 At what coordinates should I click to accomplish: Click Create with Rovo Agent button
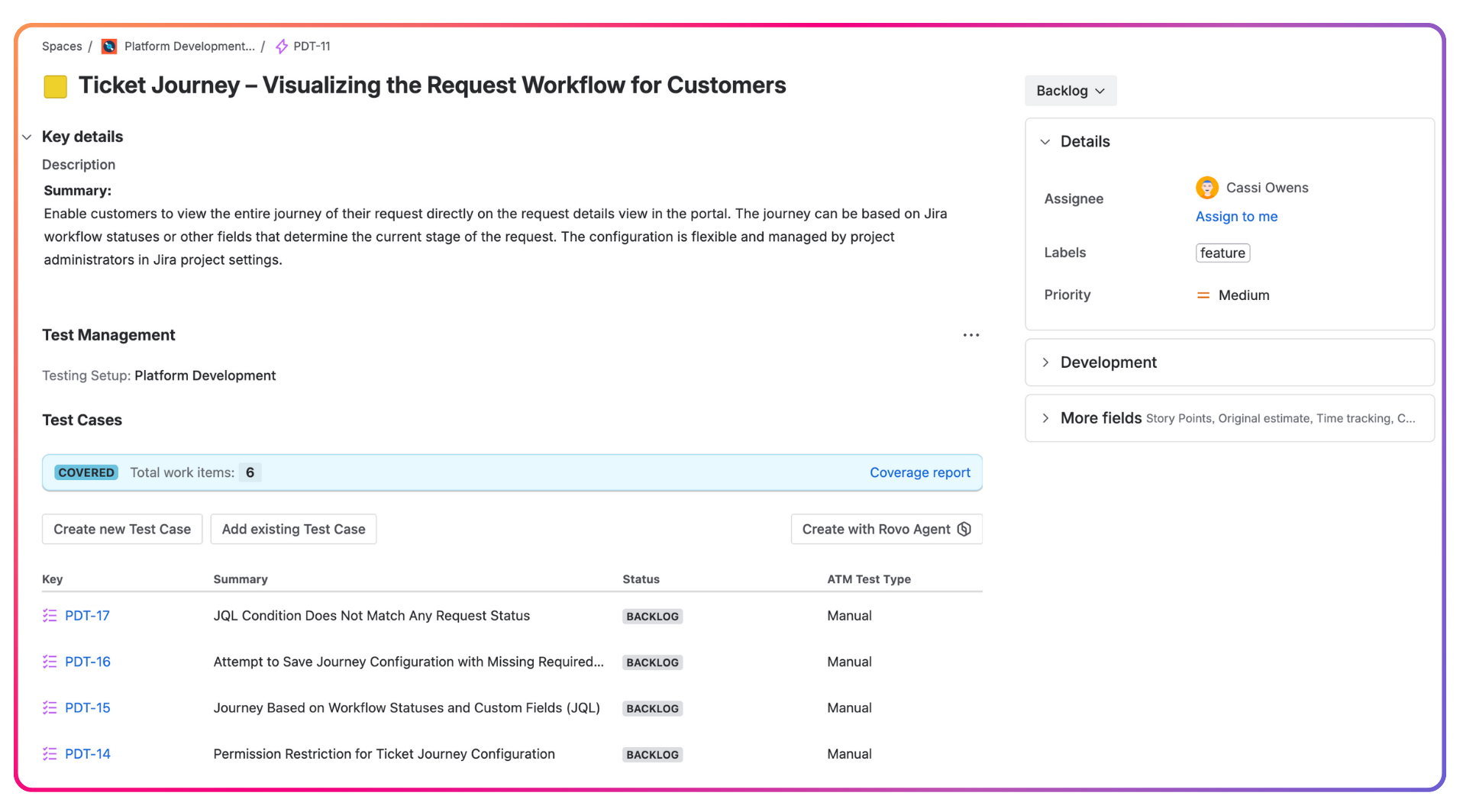(887, 529)
